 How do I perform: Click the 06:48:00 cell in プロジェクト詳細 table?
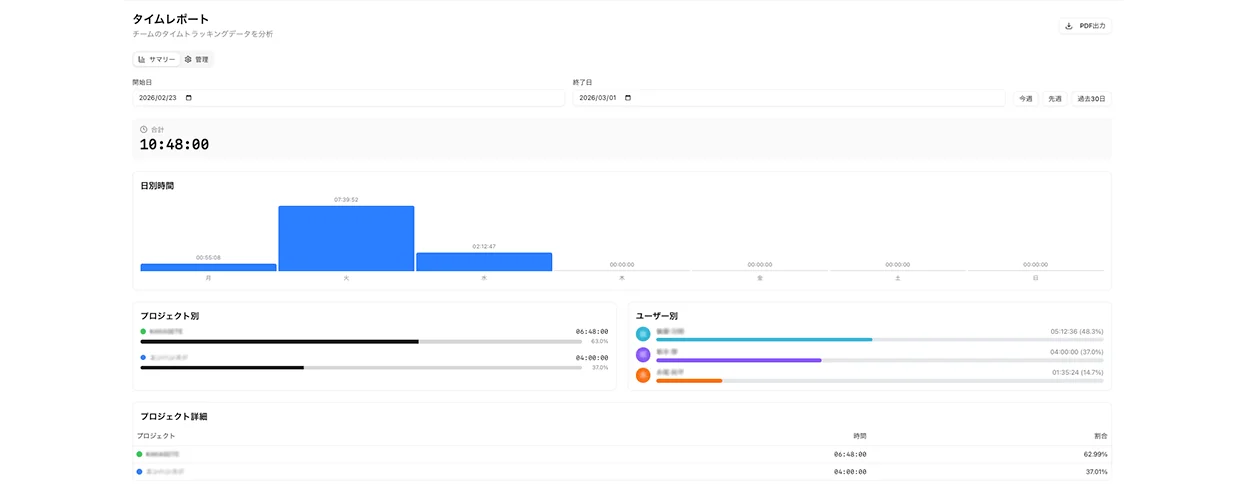pos(851,454)
